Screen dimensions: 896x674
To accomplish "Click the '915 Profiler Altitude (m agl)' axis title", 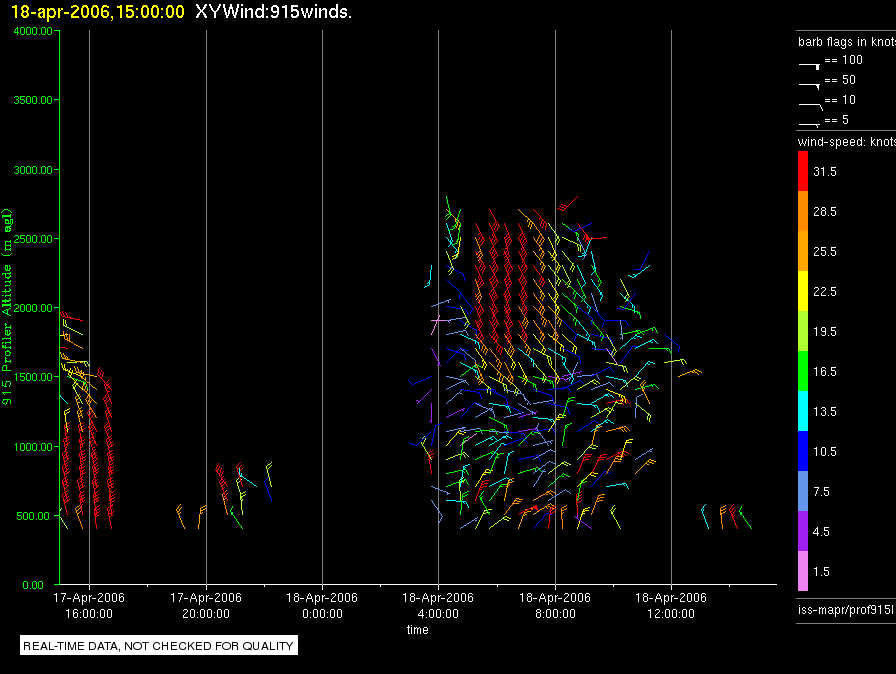I will point(7,307).
